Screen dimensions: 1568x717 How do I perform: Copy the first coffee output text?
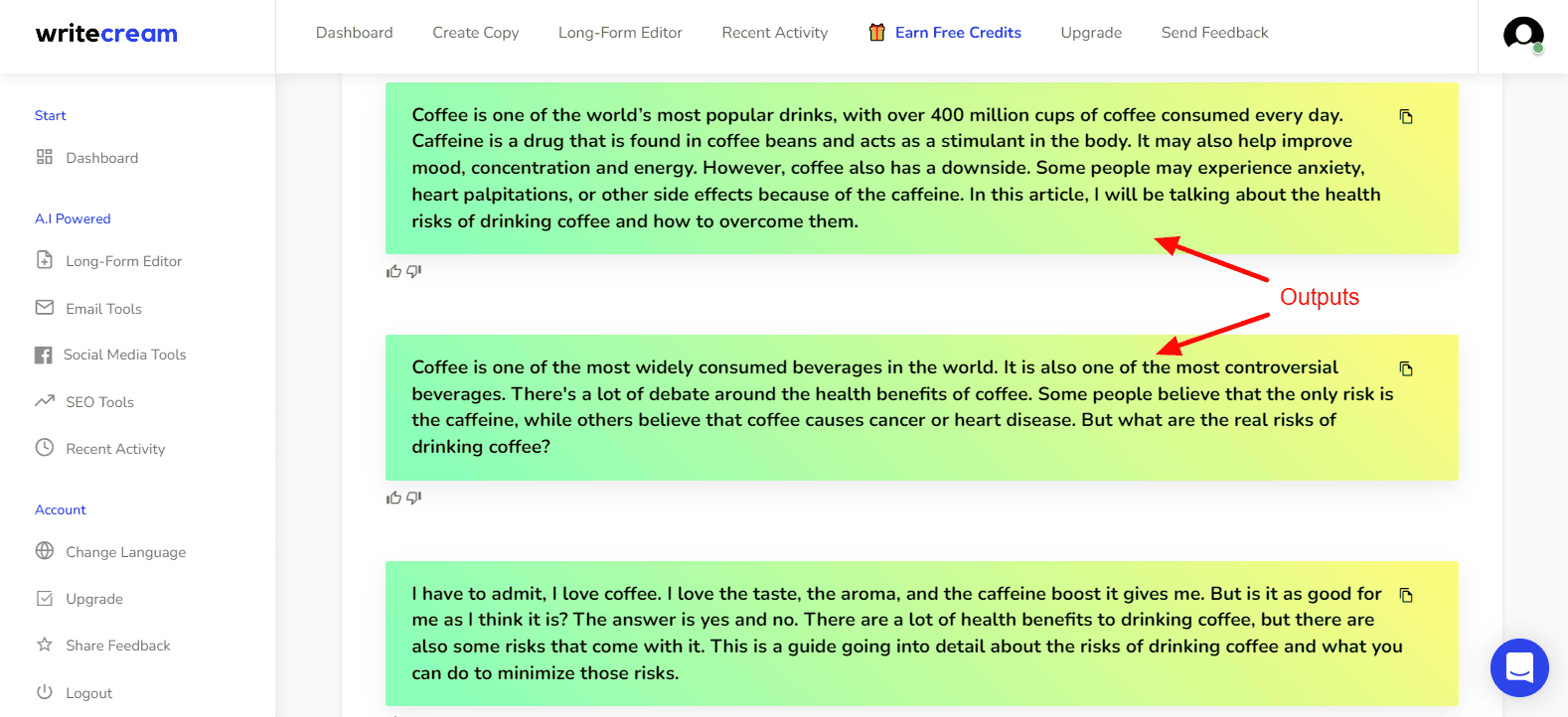[x=1406, y=116]
